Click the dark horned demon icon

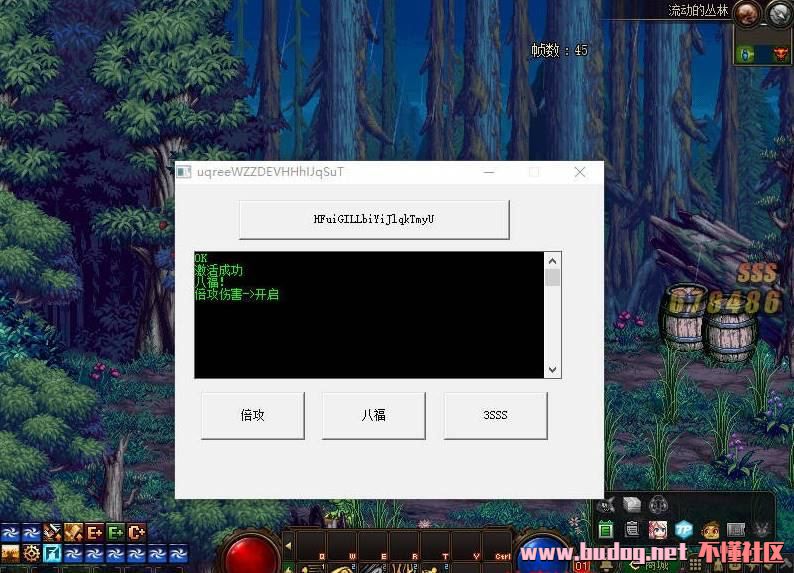pyautogui.click(x=762, y=529)
